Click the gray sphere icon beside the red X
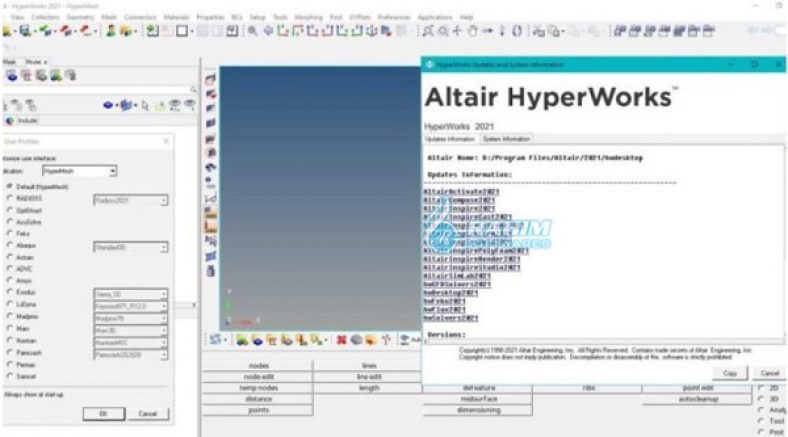Viewport: 788px width, 437px height. pos(356,340)
